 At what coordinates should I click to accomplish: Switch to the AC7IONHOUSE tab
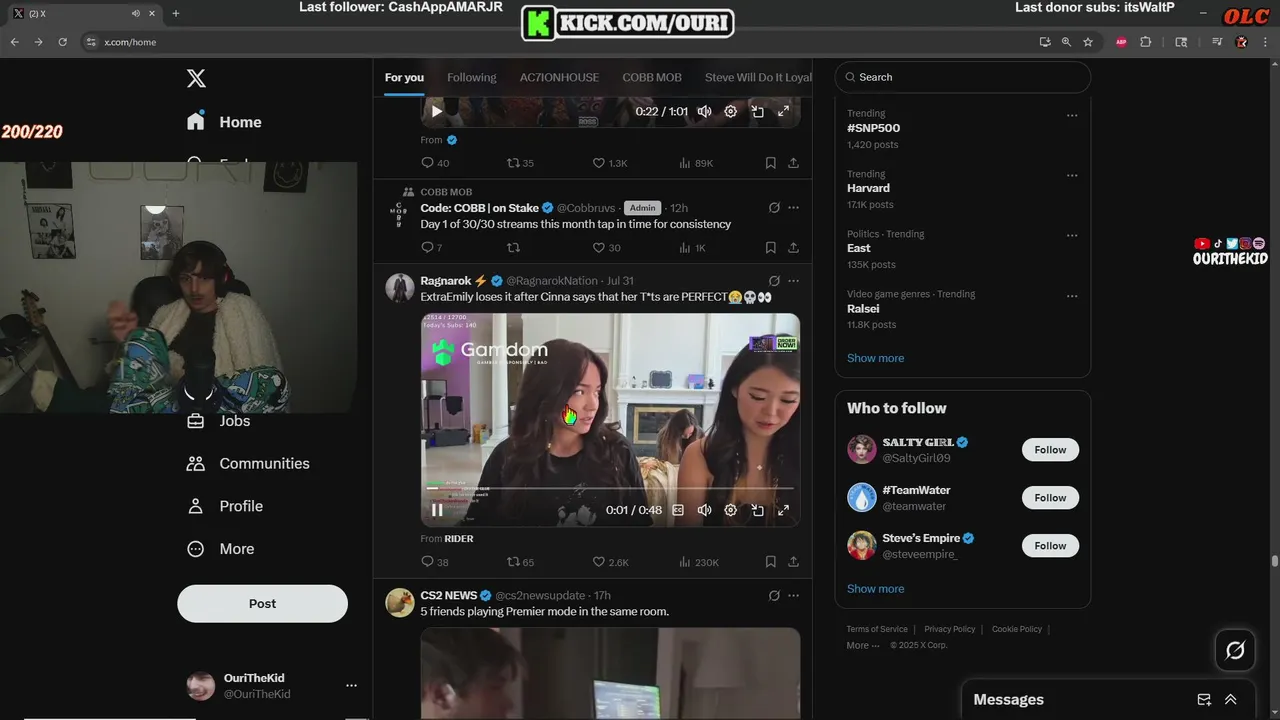pyautogui.click(x=559, y=77)
